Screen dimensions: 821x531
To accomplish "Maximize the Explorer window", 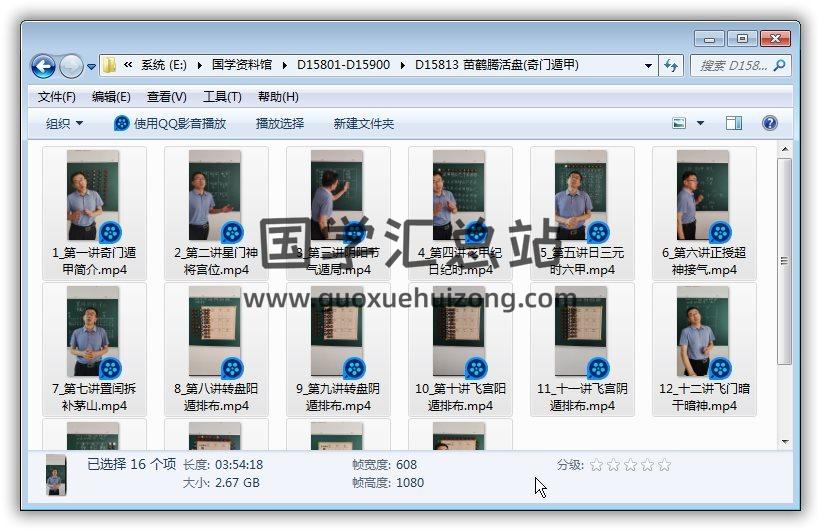I will 742,39.
